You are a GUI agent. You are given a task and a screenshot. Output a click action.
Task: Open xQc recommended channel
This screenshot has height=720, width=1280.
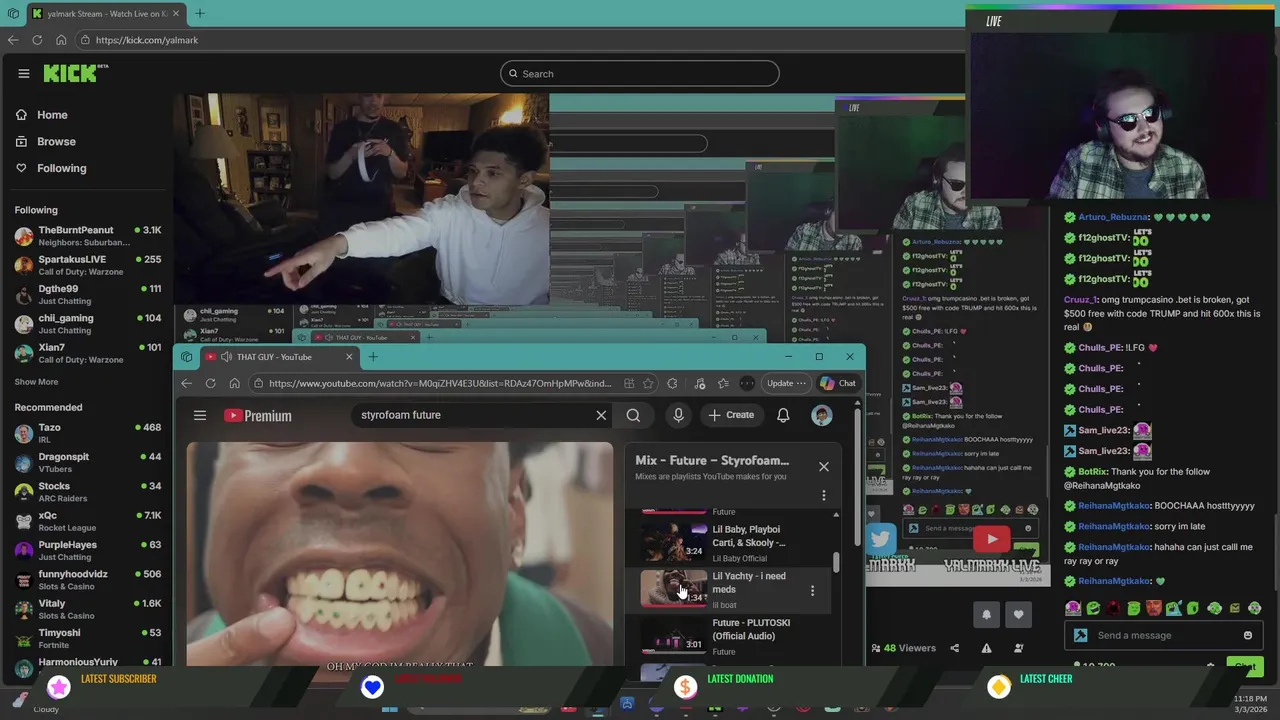pyautogui.click(x=87, y=521)
